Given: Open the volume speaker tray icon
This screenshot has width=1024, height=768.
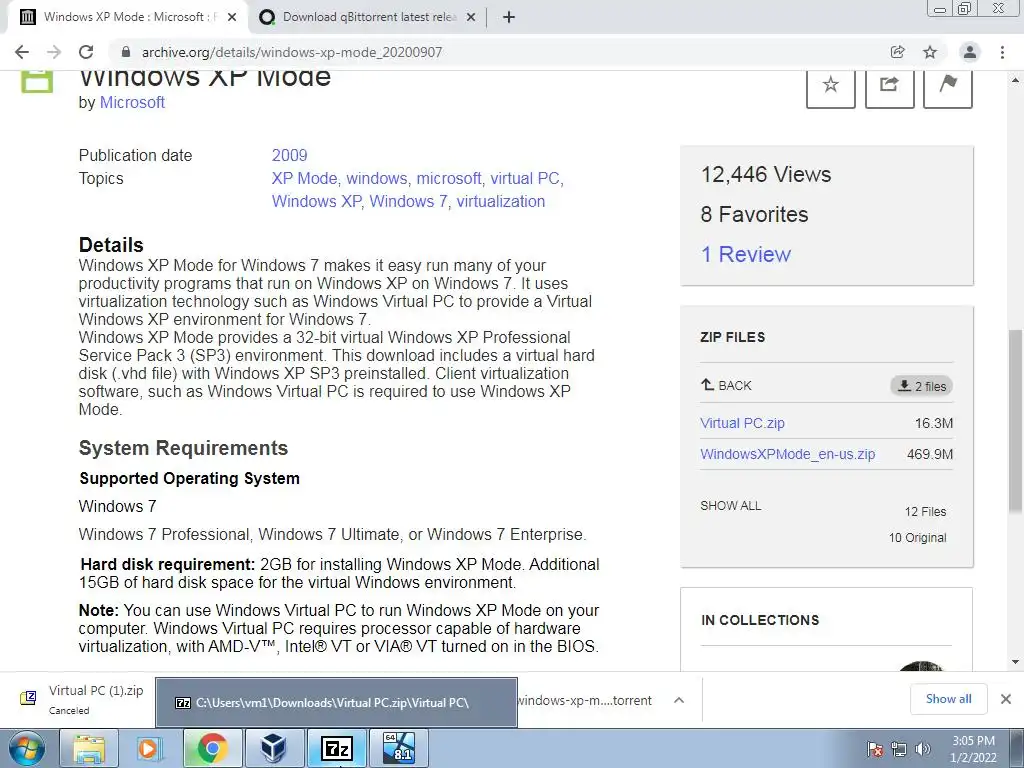Looking at the screenshot, I should pos(922,749).
